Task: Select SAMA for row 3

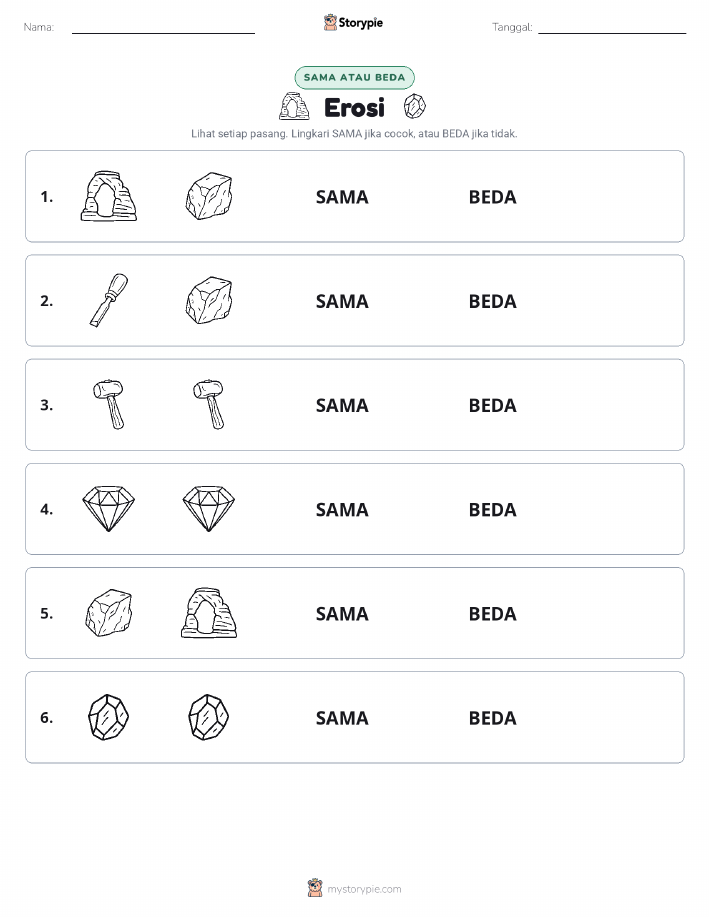Action: coord(342,405)
